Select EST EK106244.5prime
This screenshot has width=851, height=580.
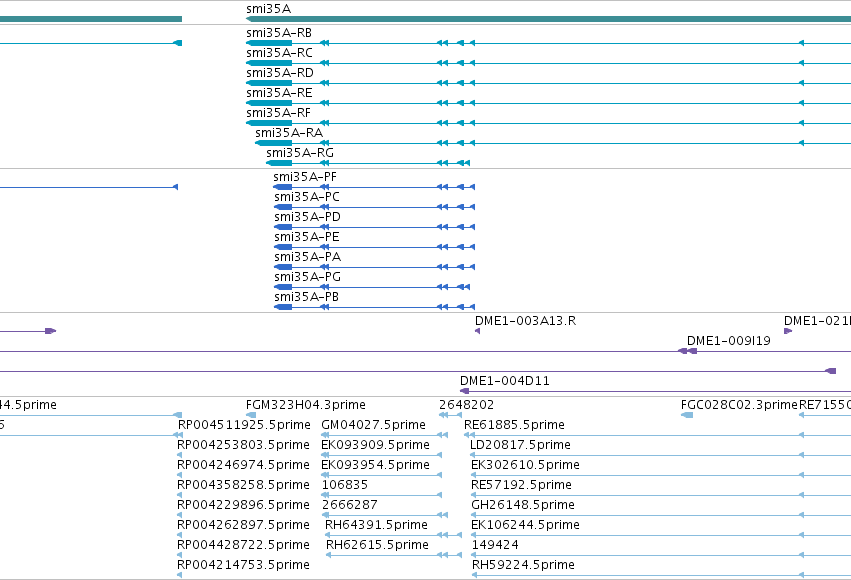(x=525, y=526)
